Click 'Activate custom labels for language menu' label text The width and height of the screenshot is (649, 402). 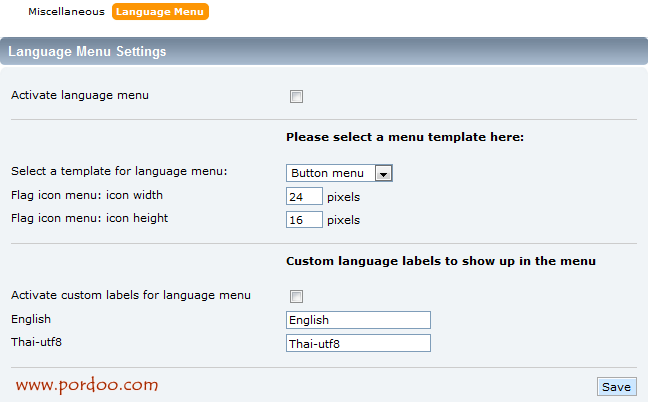tap(131, 295)
